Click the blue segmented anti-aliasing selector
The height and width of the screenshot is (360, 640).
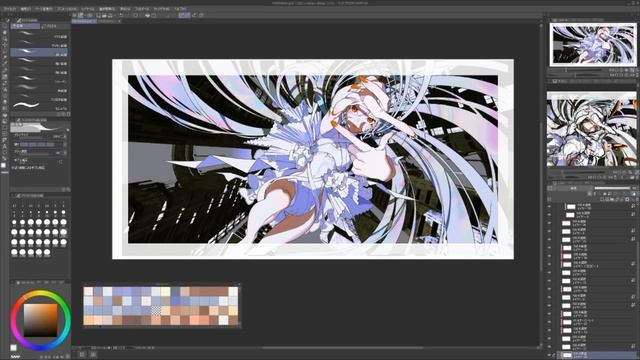tap(38, 144)
